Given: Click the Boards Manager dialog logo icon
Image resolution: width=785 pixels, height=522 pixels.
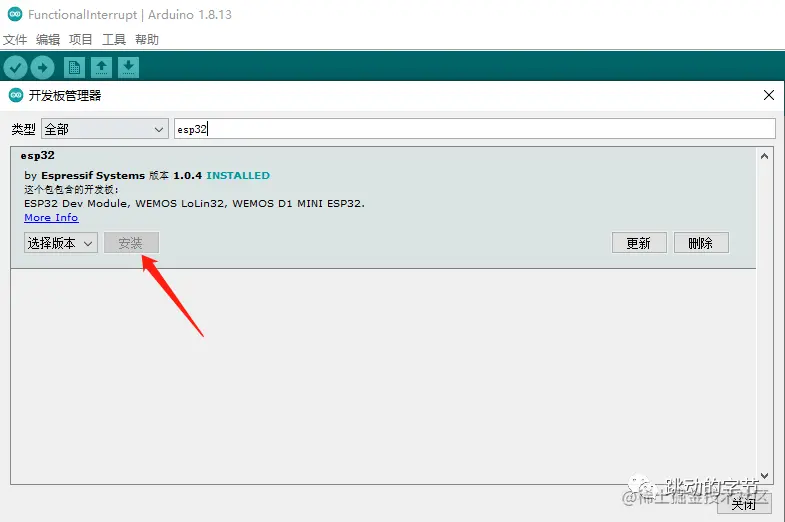Looking at the screenshot, I should coord(16,95).
